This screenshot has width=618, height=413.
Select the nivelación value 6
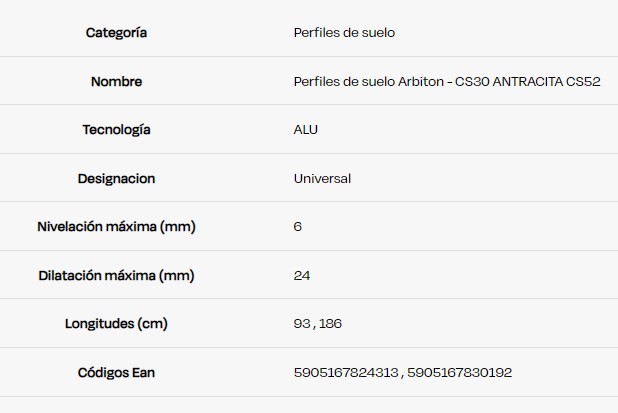(x=298, y=227)
